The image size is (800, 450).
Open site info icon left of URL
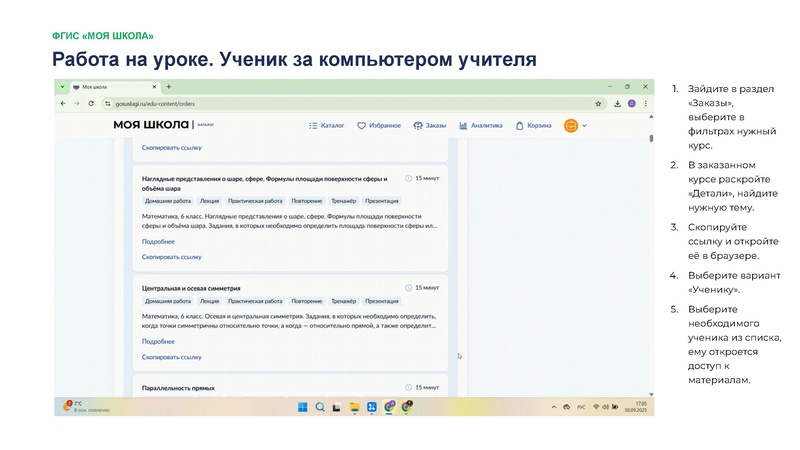coord(108,104)
